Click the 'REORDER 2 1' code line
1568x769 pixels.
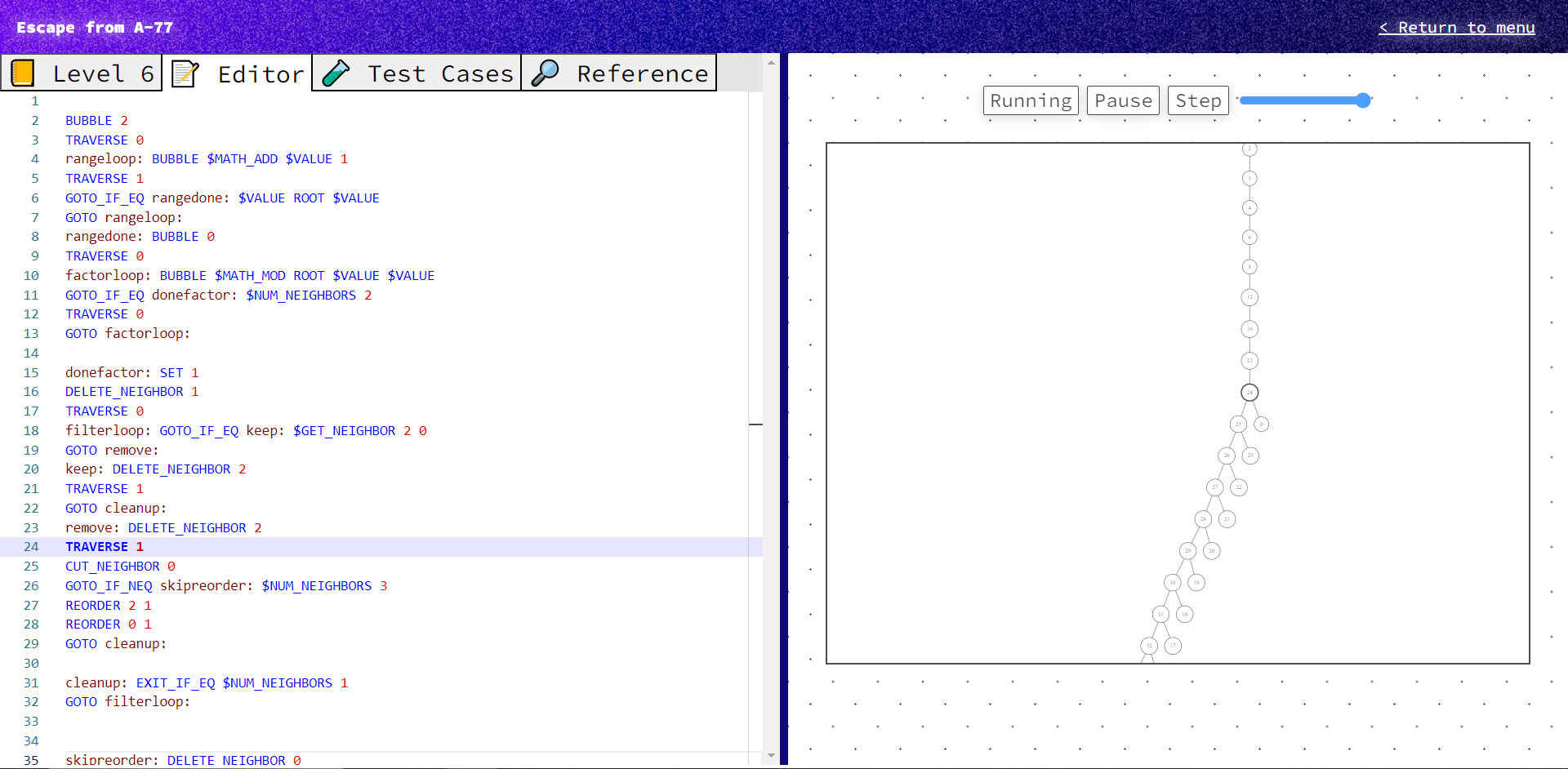(109, 606)
